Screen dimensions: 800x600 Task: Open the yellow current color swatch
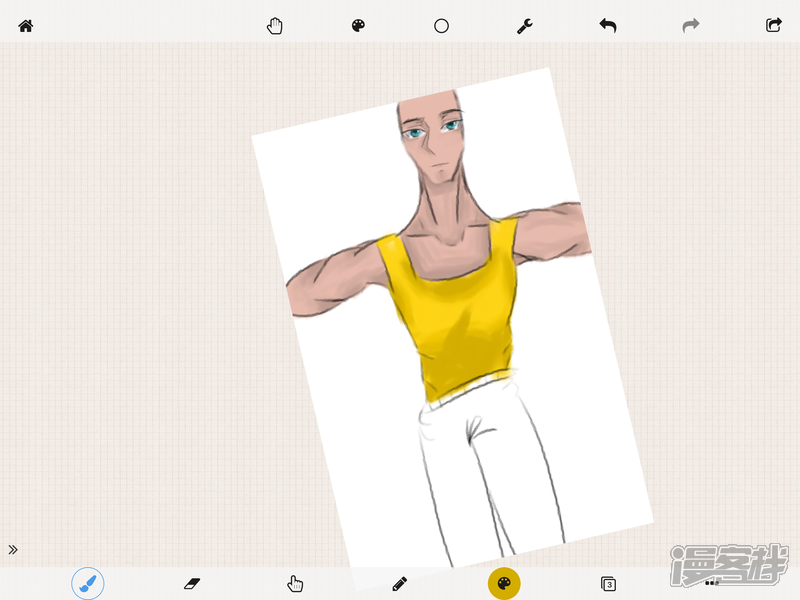(504, 582)
